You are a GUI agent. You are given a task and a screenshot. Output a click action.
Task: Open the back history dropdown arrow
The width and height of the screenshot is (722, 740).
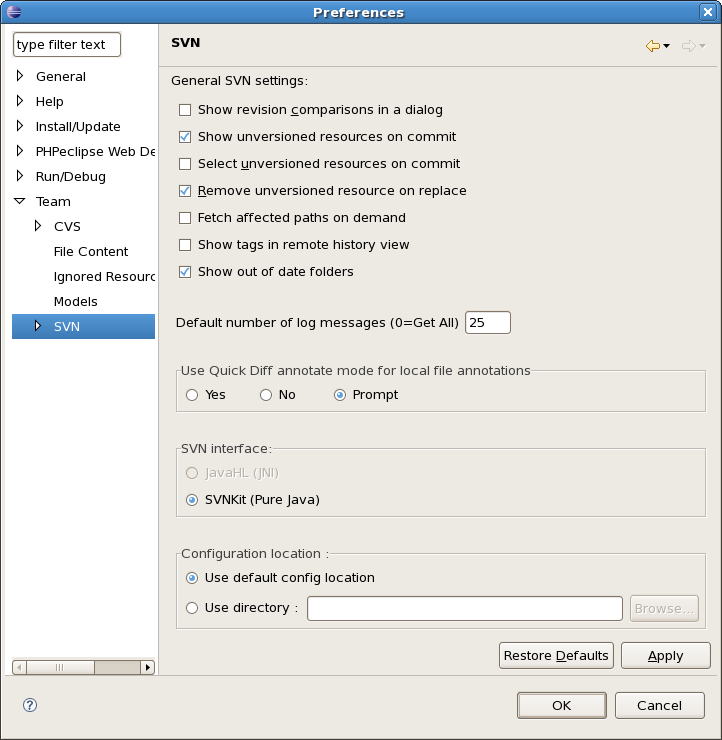click(x=666, y=46)
